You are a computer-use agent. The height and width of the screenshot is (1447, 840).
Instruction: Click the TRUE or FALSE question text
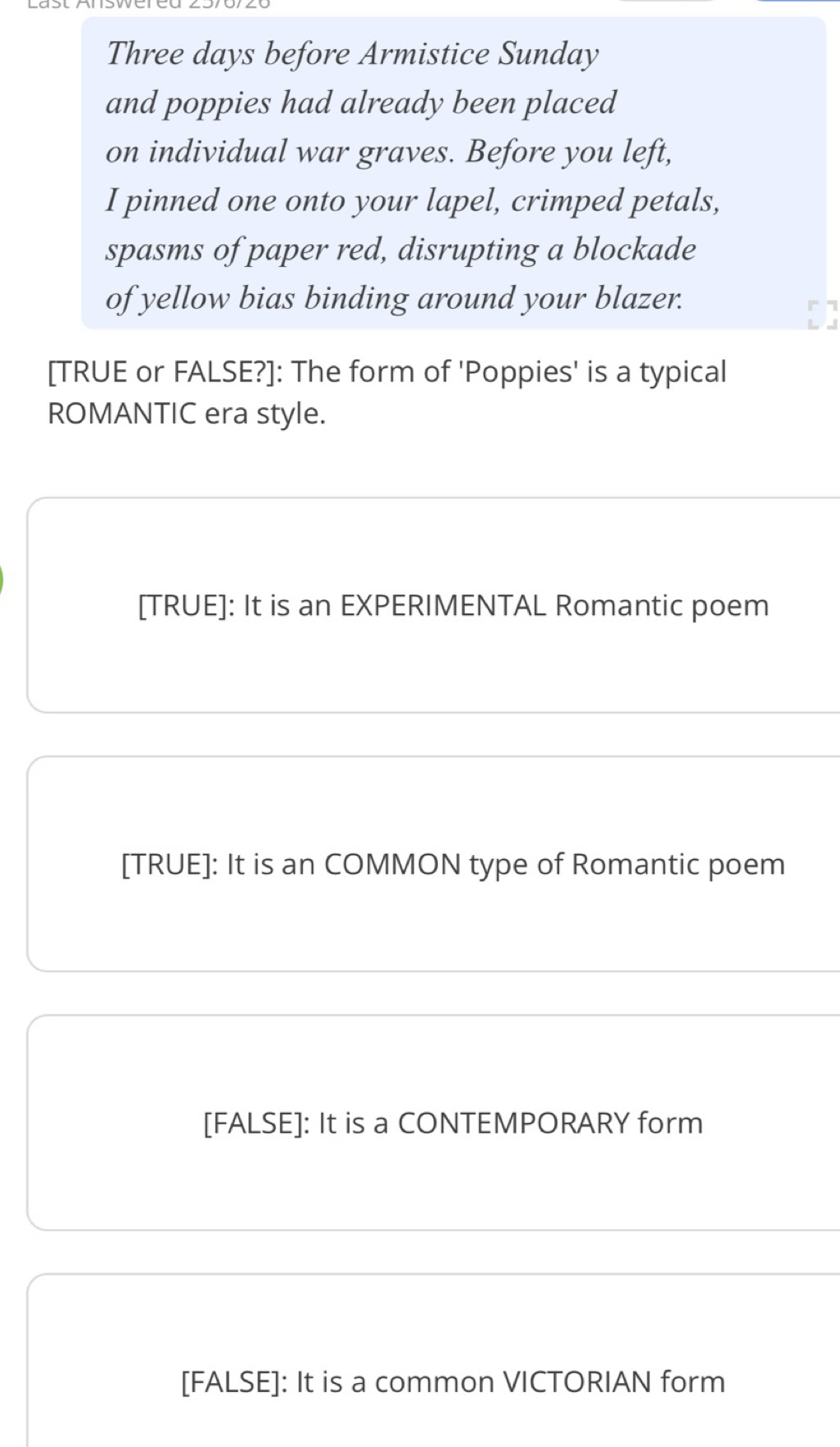(387, 392)
